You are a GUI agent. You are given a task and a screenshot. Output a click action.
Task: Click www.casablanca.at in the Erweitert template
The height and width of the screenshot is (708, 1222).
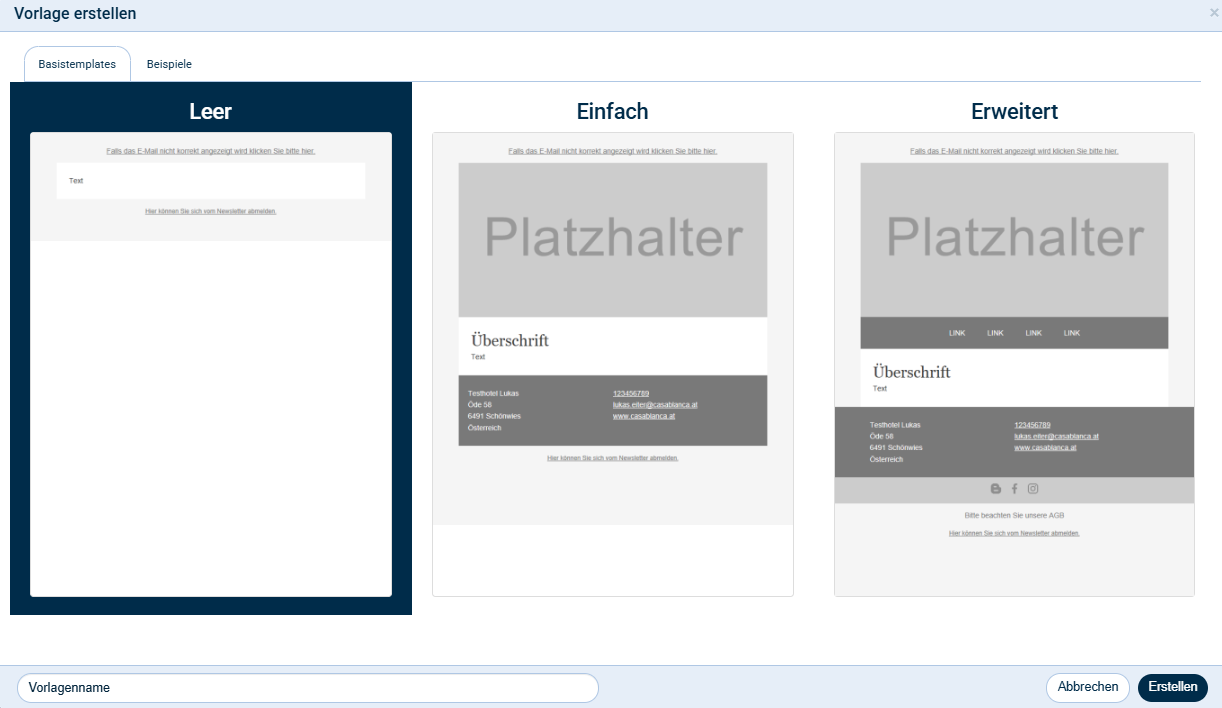click(x=1045, y=448)
